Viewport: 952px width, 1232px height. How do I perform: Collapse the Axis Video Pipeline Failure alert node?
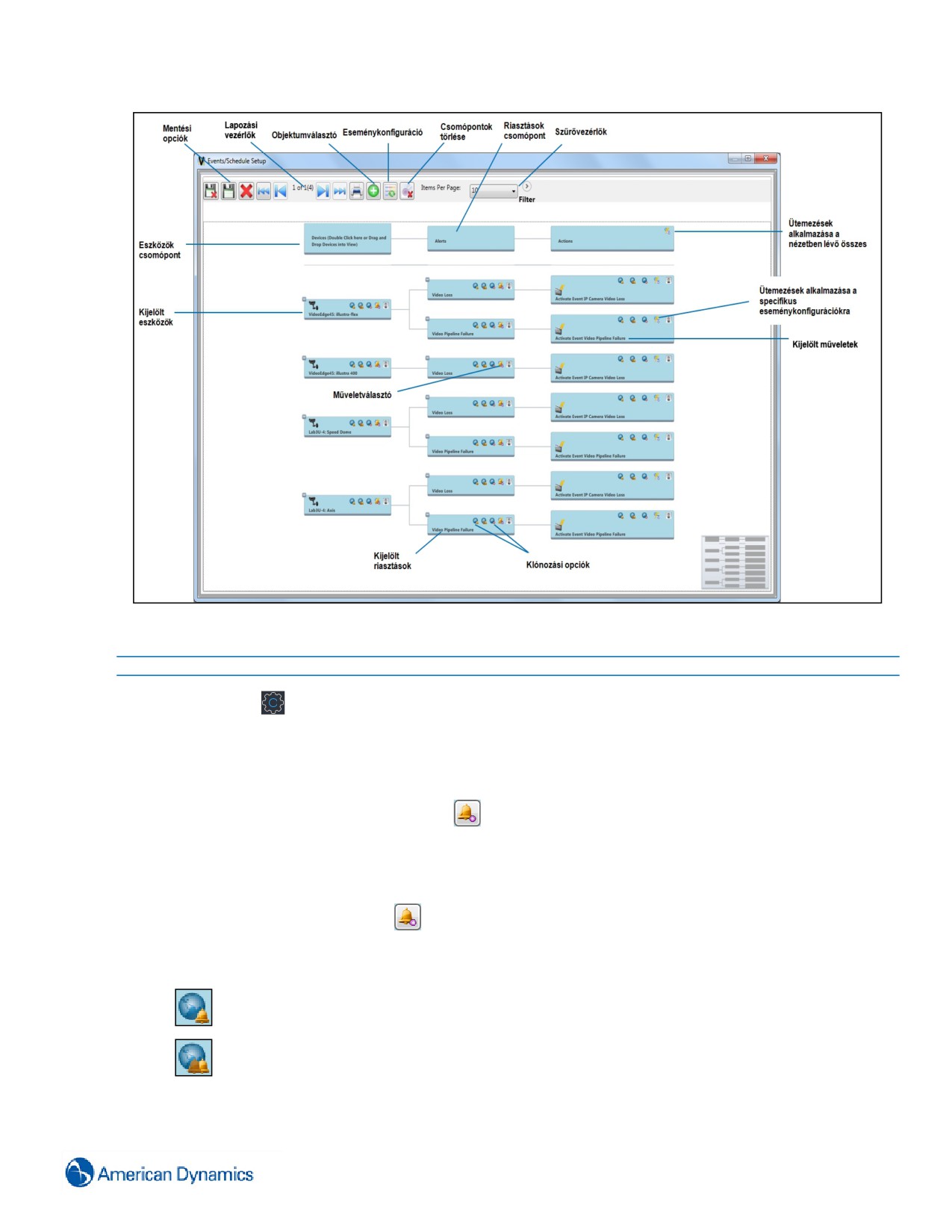(428, 514)
